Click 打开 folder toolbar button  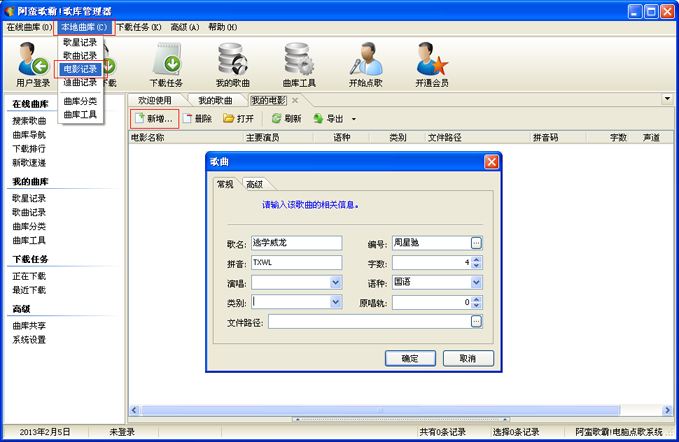(x=238, y=119)
